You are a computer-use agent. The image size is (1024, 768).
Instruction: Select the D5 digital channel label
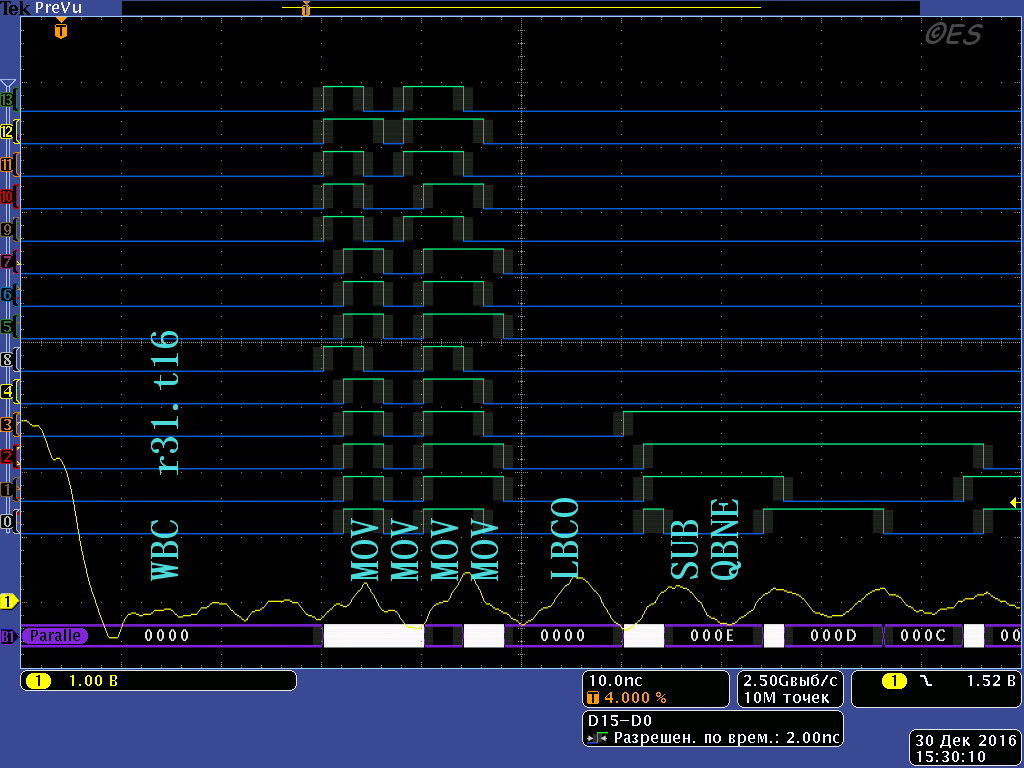(7, 327)
